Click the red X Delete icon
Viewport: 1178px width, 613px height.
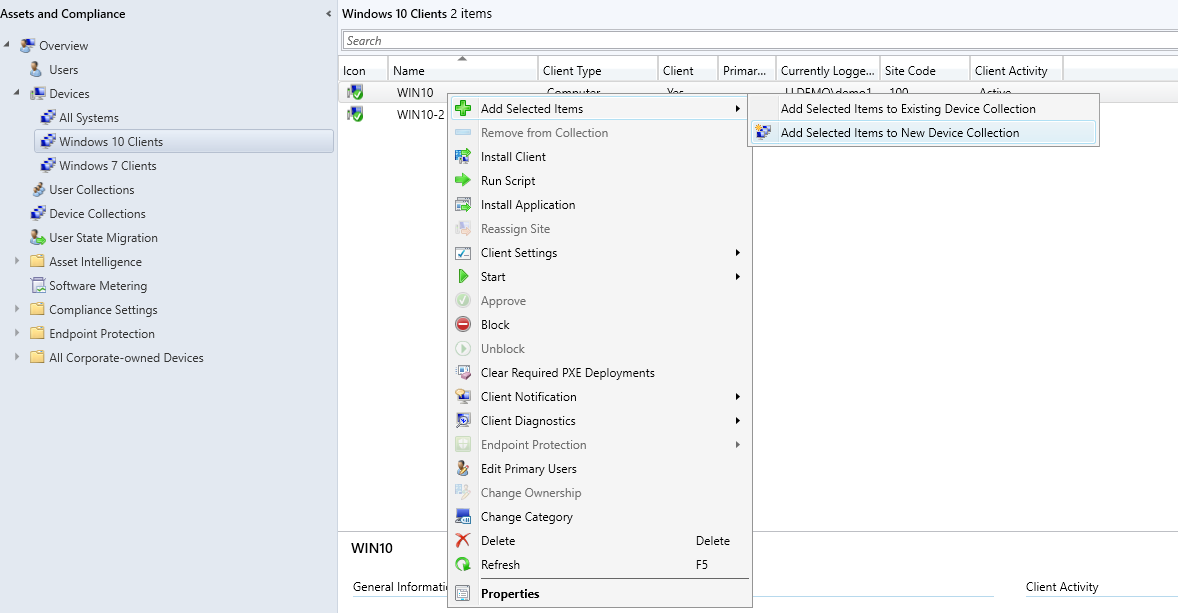pos(463,541)
